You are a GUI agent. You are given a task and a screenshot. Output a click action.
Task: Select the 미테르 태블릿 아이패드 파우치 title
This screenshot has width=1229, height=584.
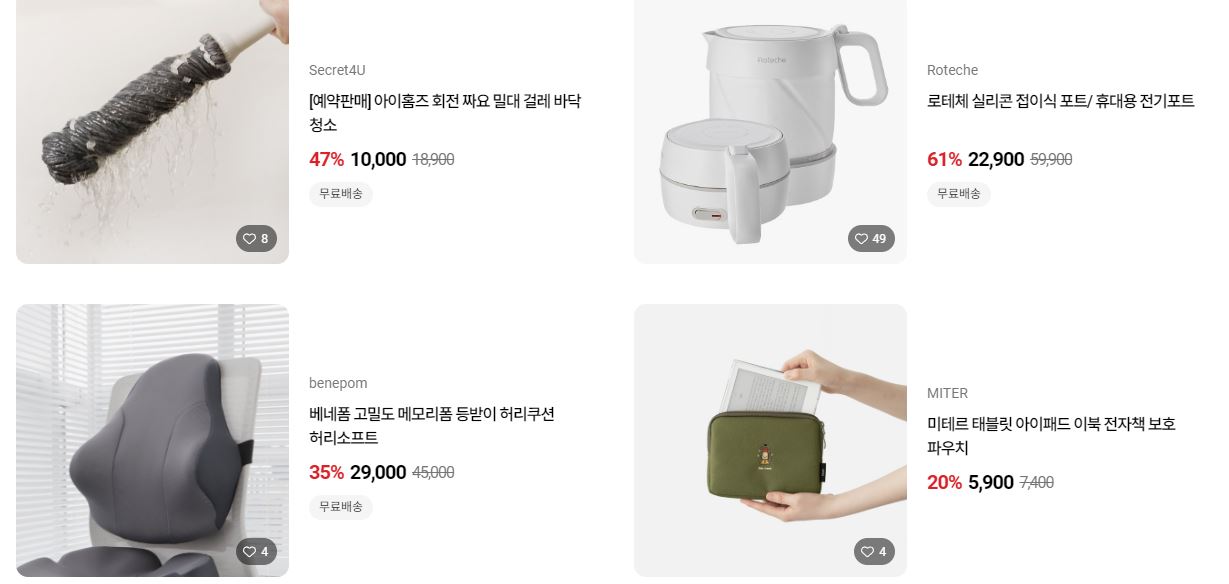1051,436
